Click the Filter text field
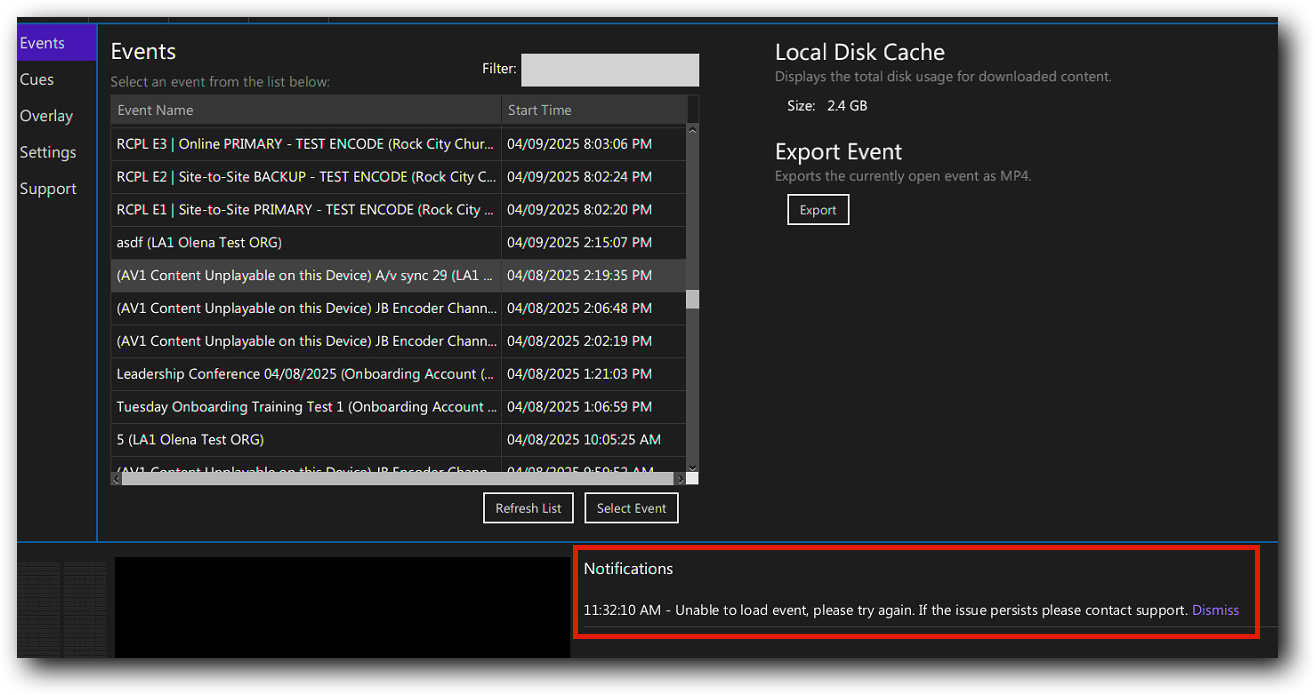1315x695 pixels. coord(609,70)
